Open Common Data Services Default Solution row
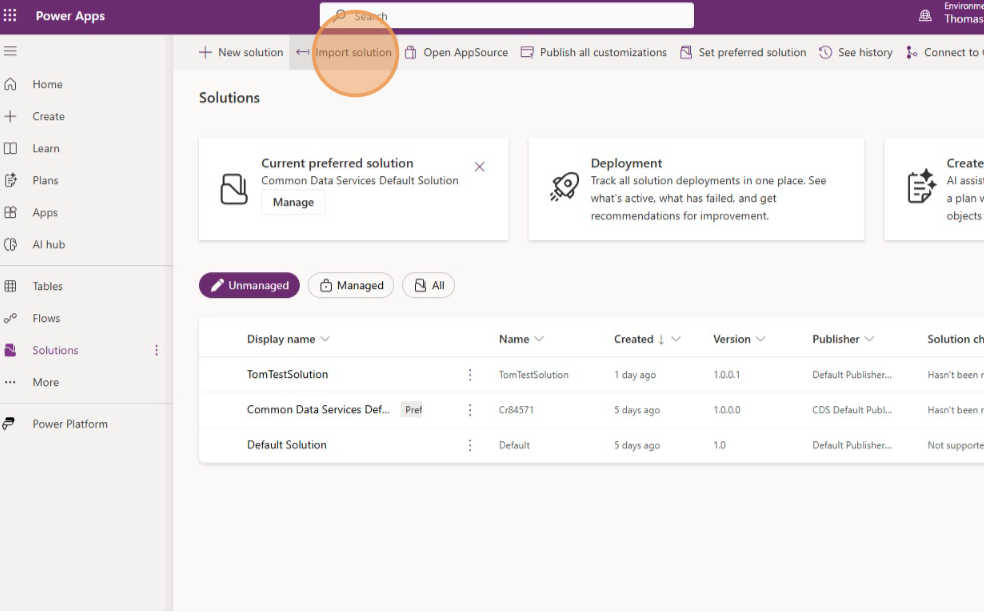984x616 pixels. [318, 410]
